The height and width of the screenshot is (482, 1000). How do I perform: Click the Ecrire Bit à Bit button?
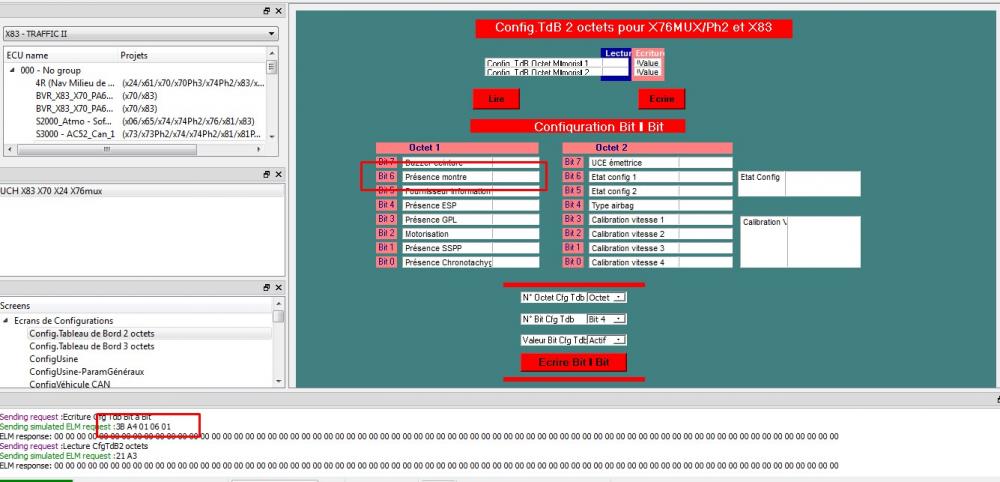pyautogui.click(x=574, y=362)
